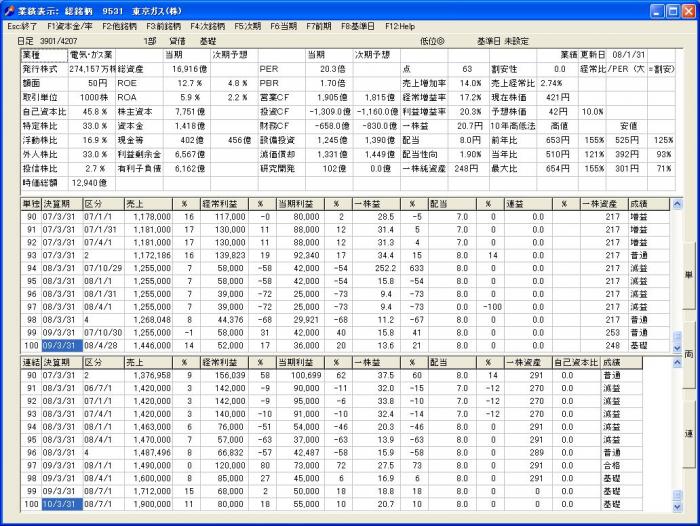Image resolution: width=700 pixels, height=526 pixels.
Task: Click the application icon in title bar
Action: click(x=9, y=11)
